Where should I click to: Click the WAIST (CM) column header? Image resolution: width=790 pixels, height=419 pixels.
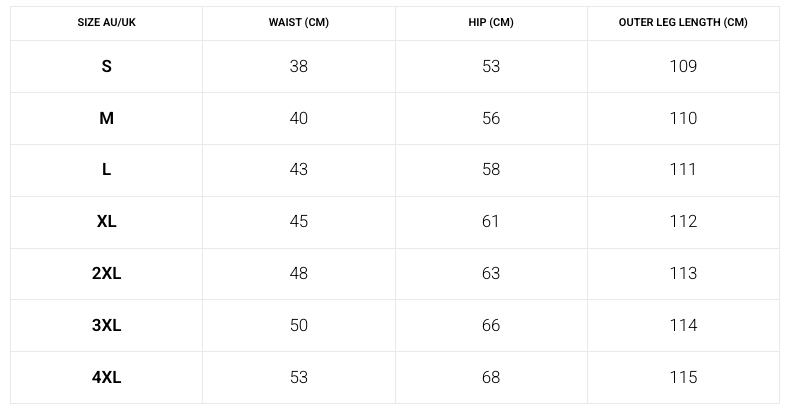click(x=298, y=22)
